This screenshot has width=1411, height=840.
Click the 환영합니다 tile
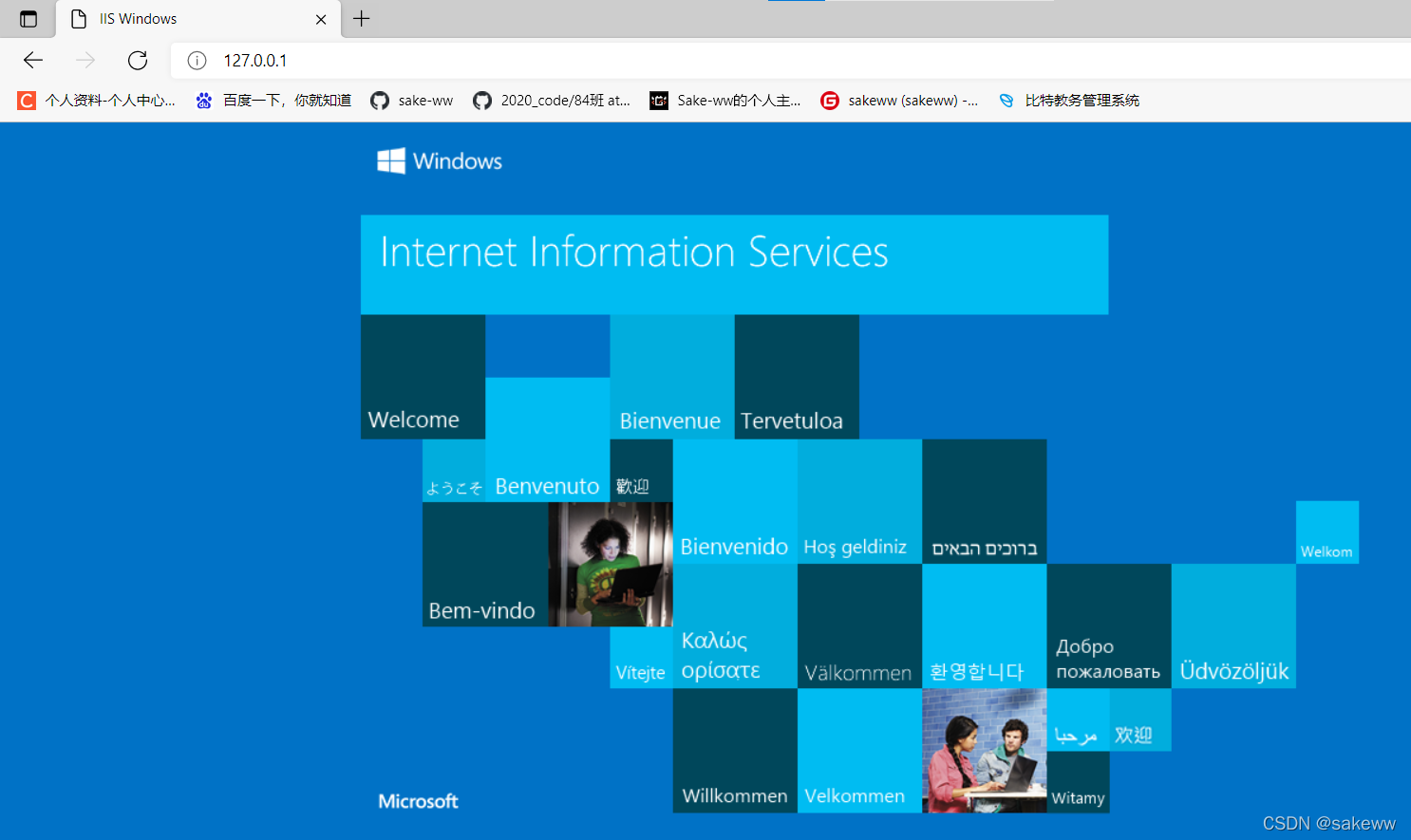pos(985,626)
